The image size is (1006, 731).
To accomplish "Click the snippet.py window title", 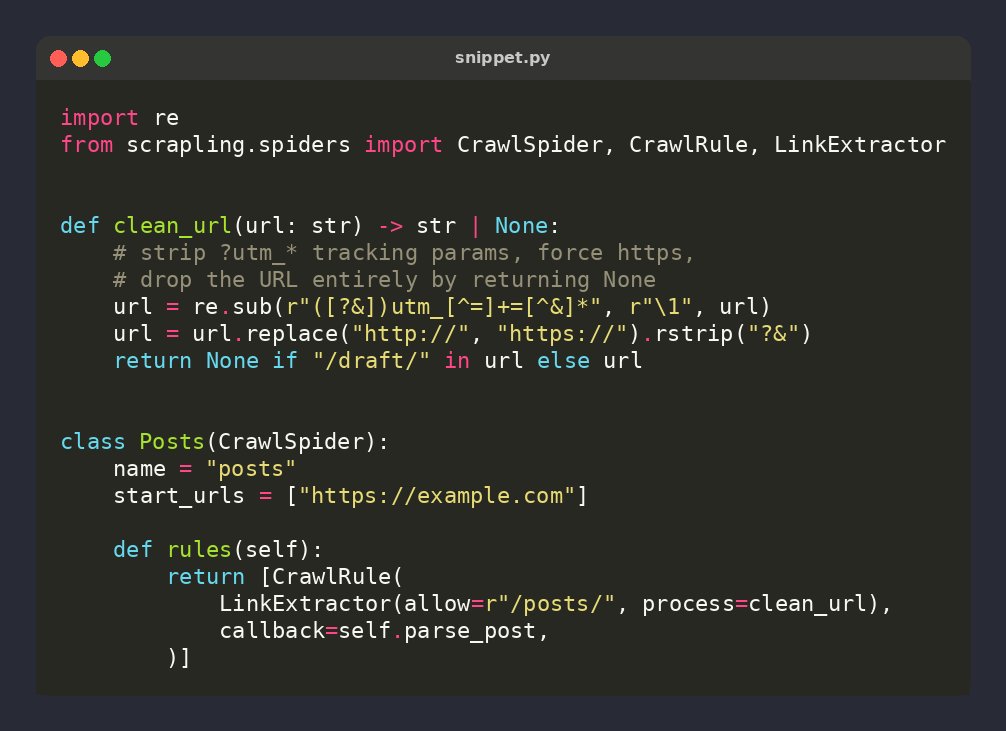I will (502, 58).
